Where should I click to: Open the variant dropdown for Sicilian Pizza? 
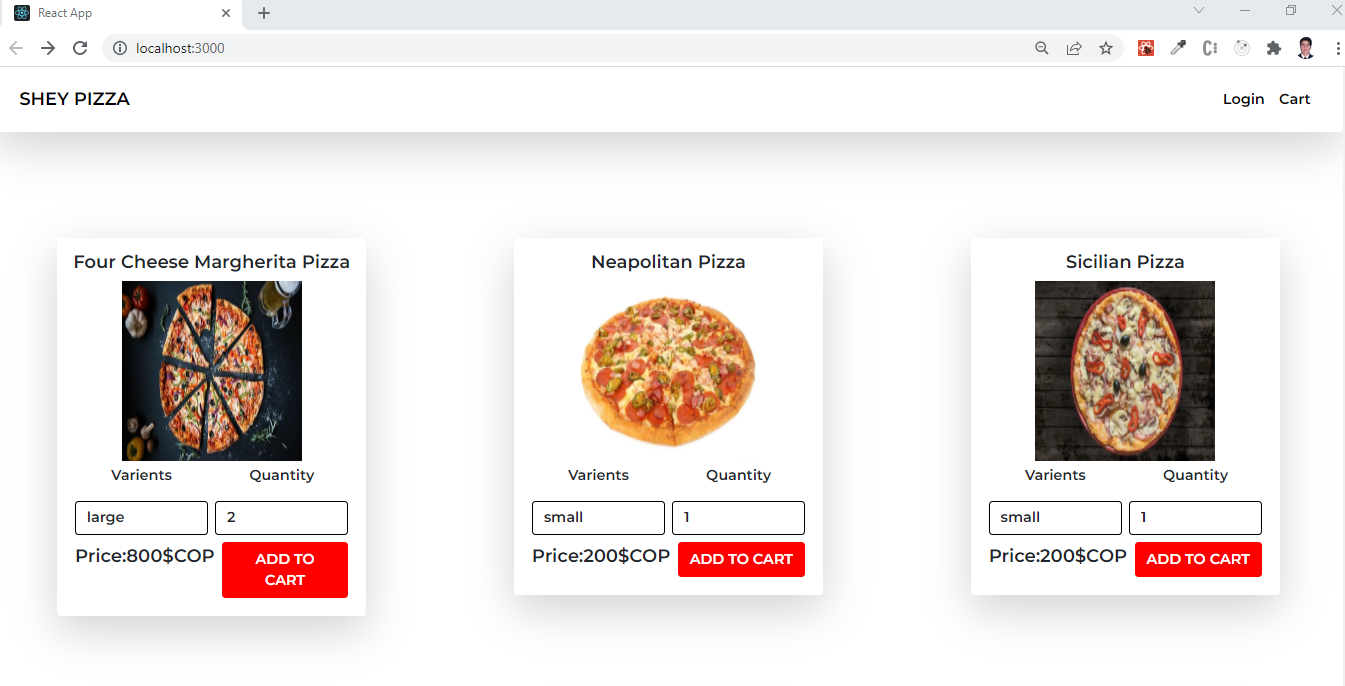point(1055,517)
